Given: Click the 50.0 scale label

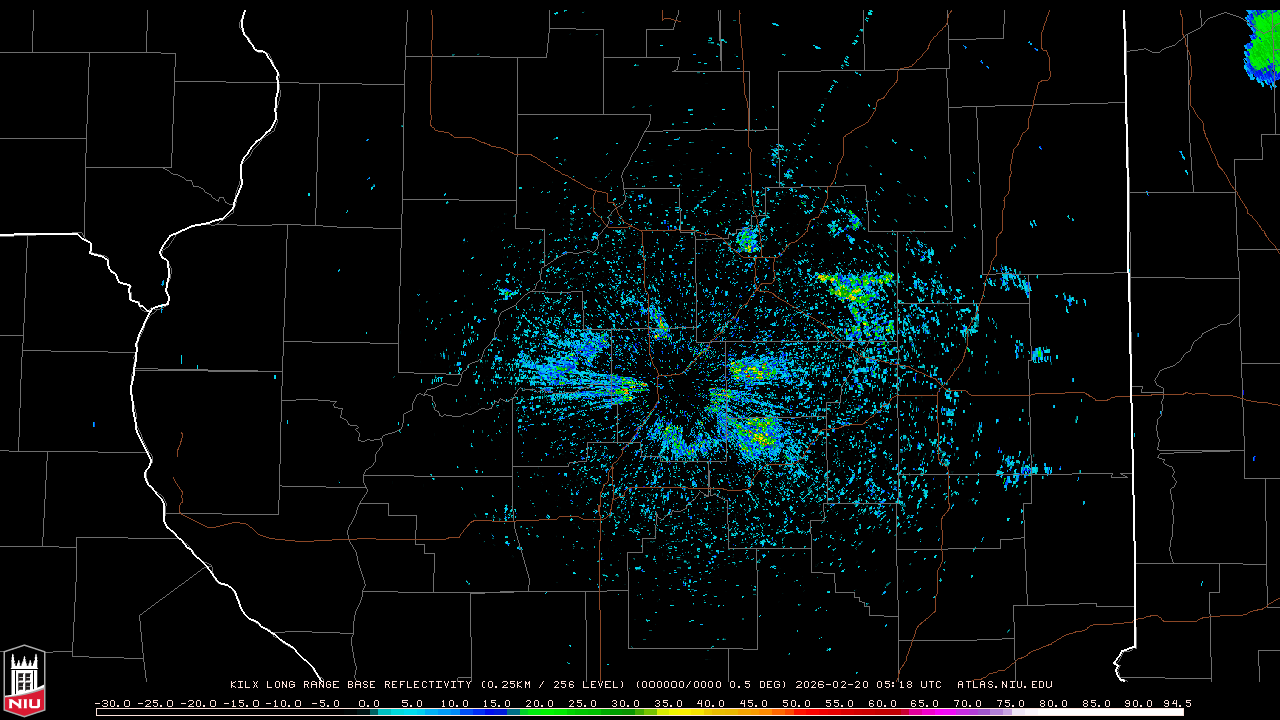Looking at the screenshot, I should pos(798,704).
